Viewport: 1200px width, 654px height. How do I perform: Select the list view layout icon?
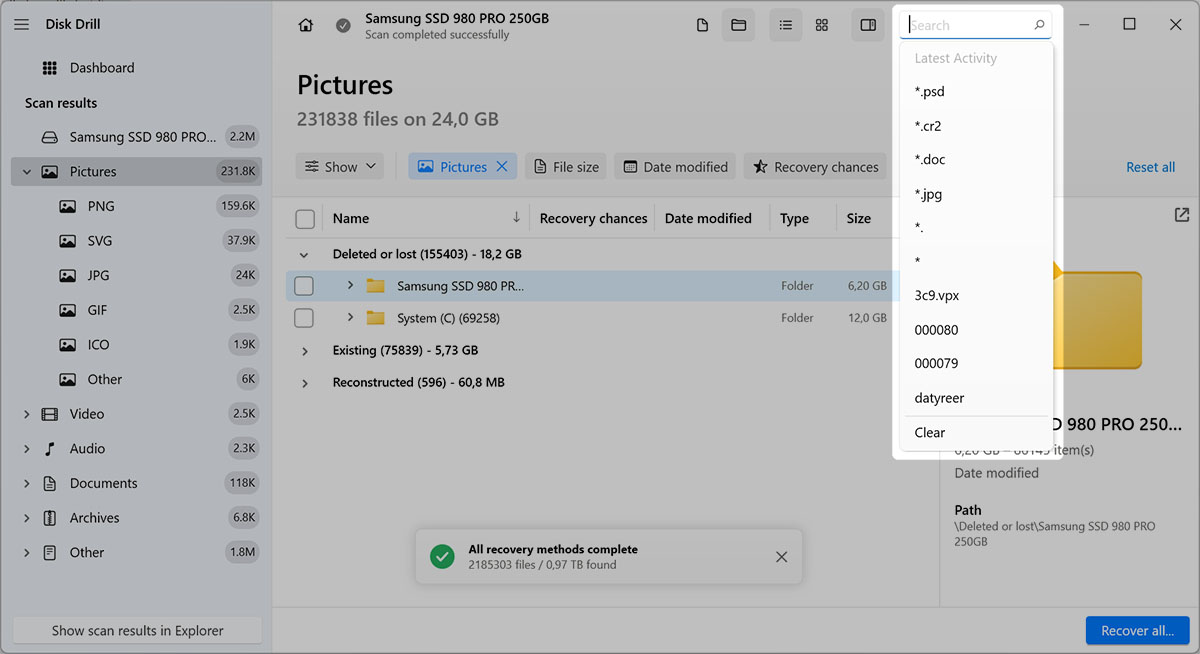785,25
